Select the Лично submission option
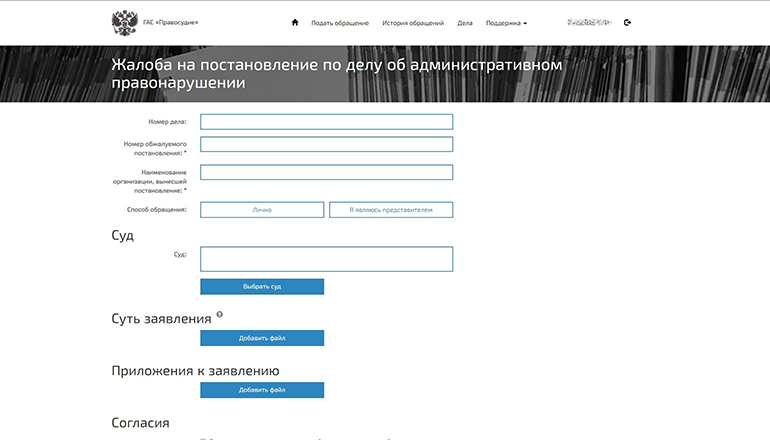 click(x=262, y=210)
